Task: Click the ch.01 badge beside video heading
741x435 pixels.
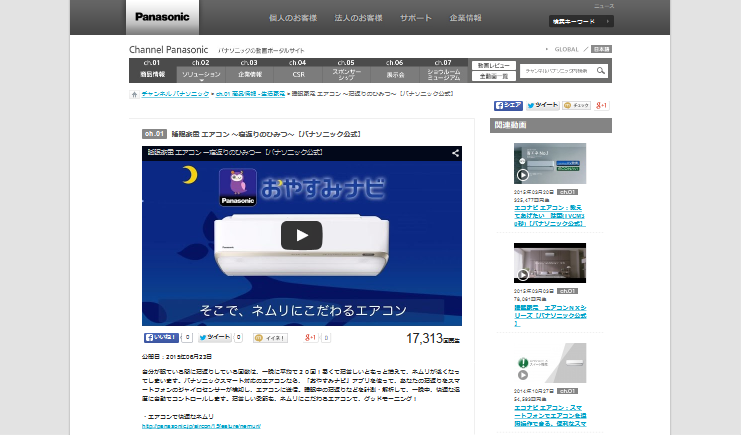Action: pyautogui.click(x=154, y=134)
